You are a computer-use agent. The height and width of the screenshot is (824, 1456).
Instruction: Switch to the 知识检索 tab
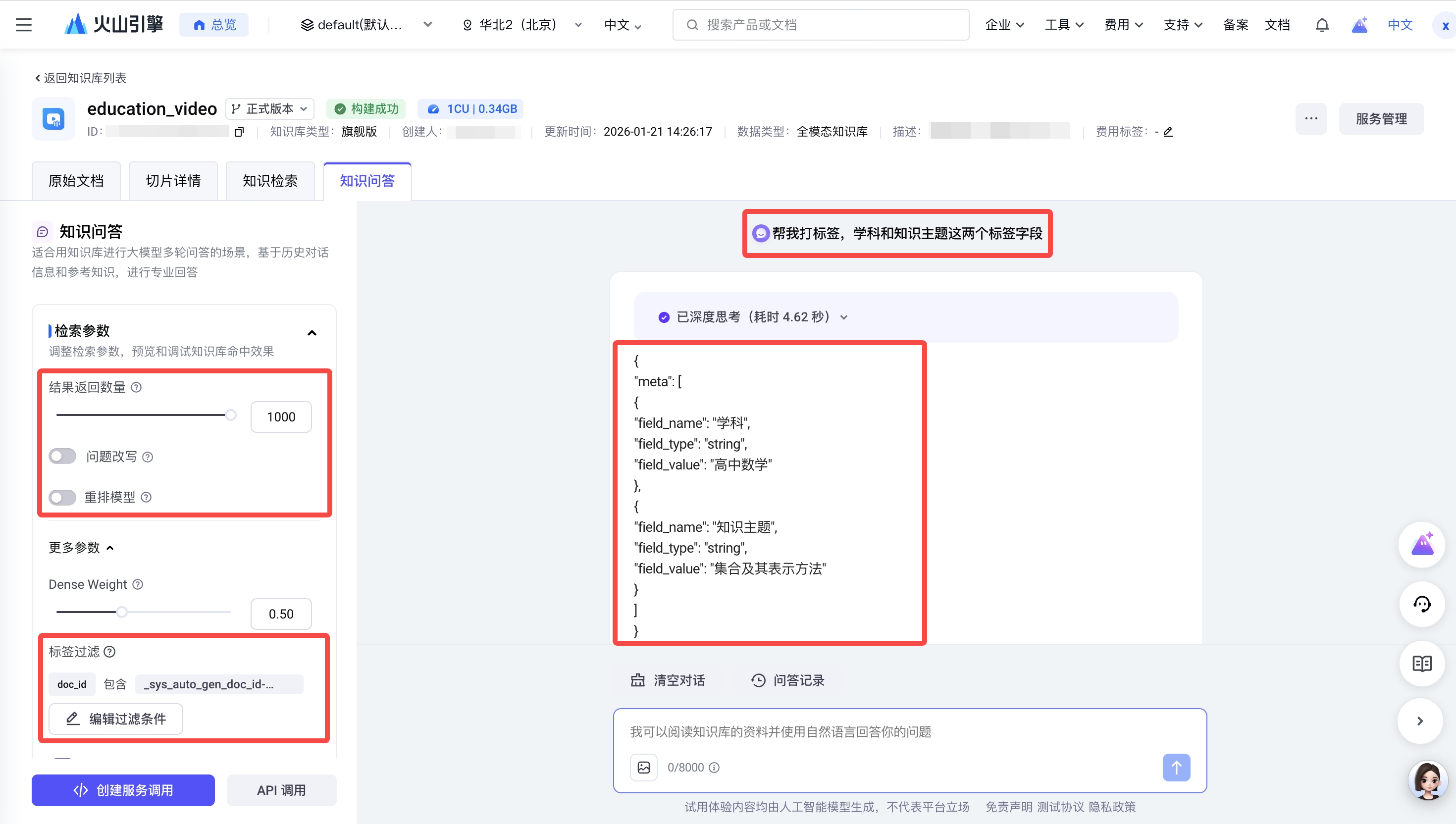270,181
